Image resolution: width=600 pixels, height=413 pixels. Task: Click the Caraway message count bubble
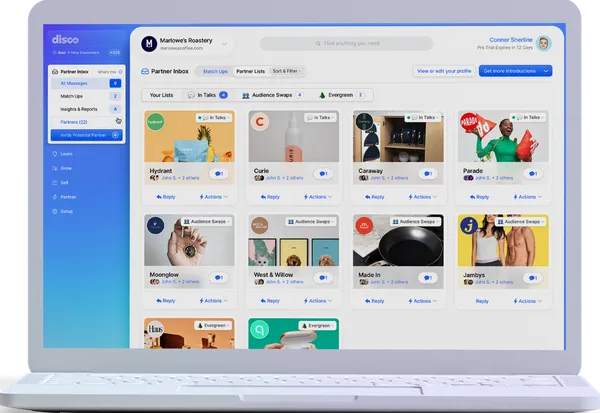[428, 174]
